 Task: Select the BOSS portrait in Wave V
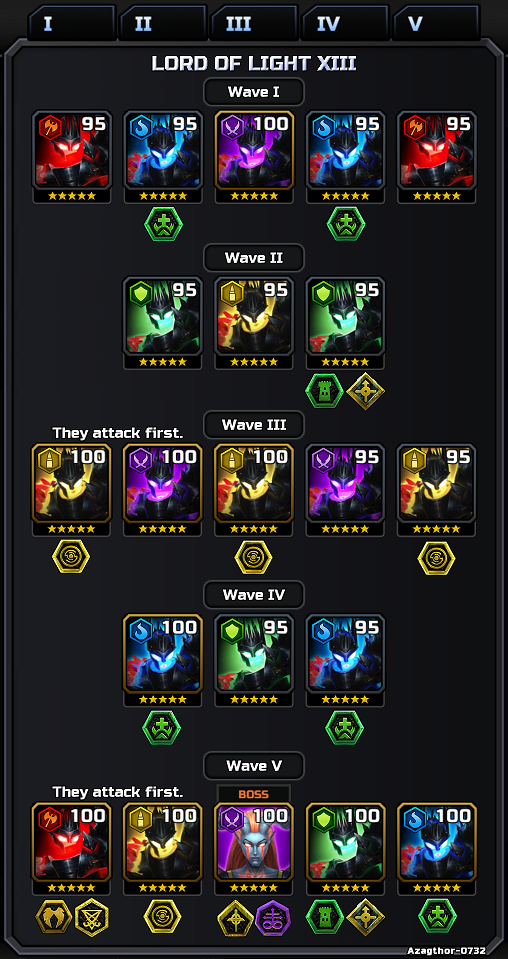[x=254, y=842]
